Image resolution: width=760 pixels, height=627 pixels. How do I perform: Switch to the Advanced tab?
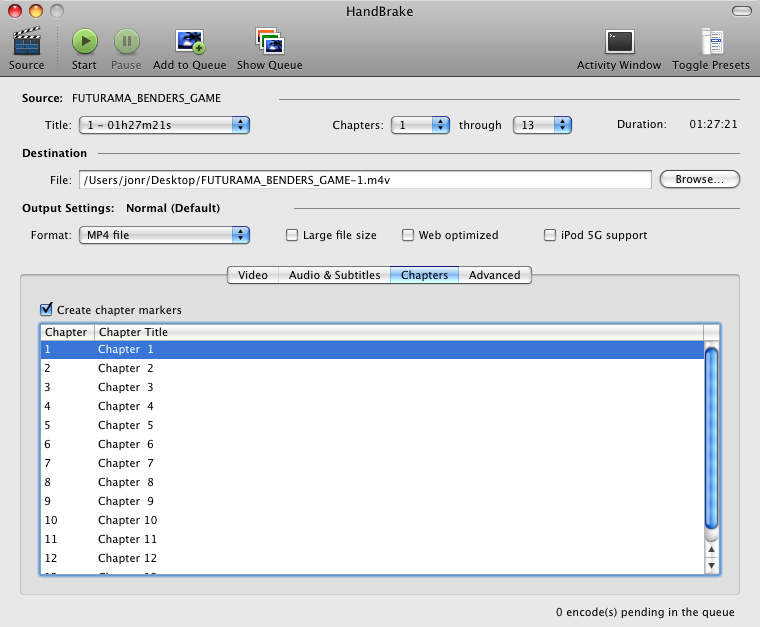[495, 275]
